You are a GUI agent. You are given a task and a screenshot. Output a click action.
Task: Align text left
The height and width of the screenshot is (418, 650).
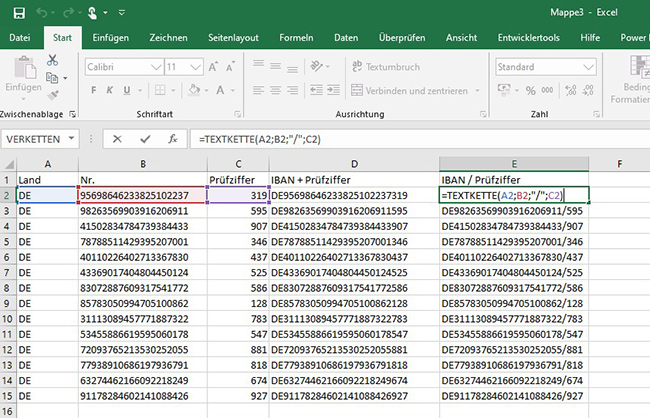click(259, 90)
